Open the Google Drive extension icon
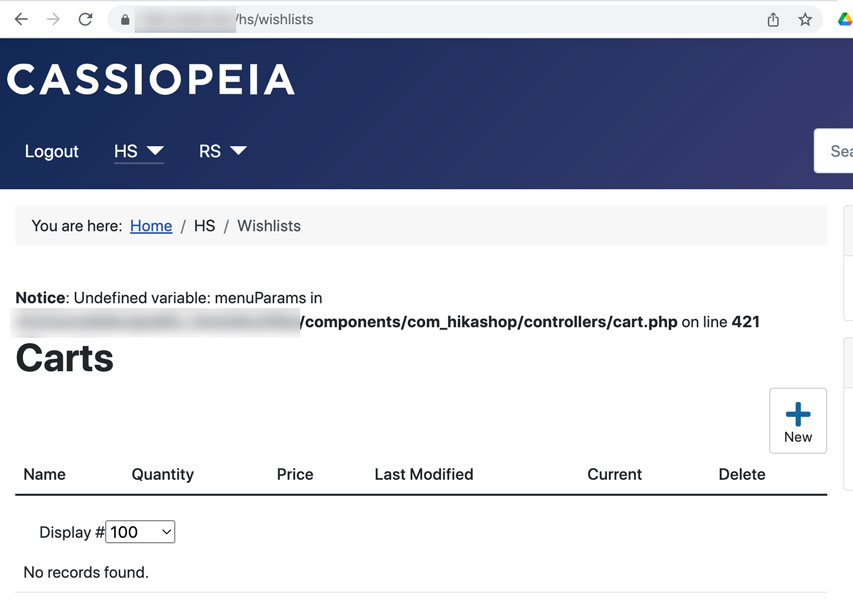Image resolution: width=853 pixels, height=601 pixels. pyautogui.click(x=844, y=20)
